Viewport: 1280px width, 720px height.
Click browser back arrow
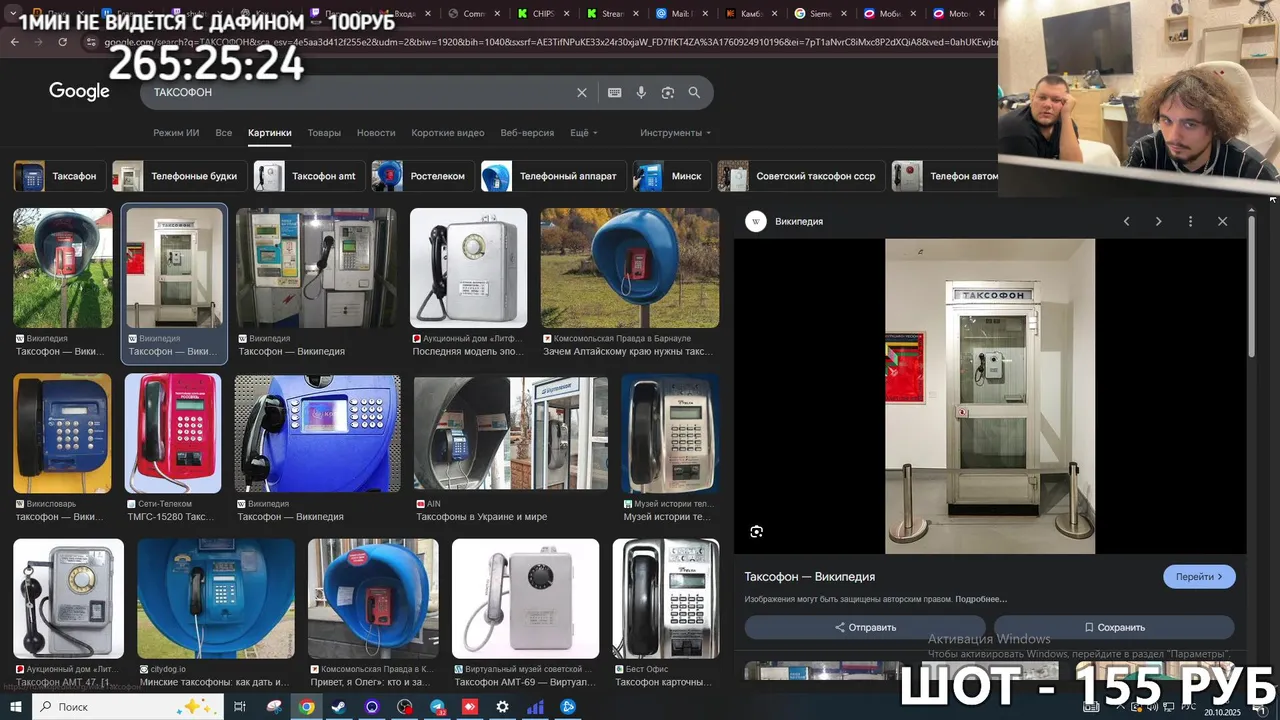tap(14, 42)
